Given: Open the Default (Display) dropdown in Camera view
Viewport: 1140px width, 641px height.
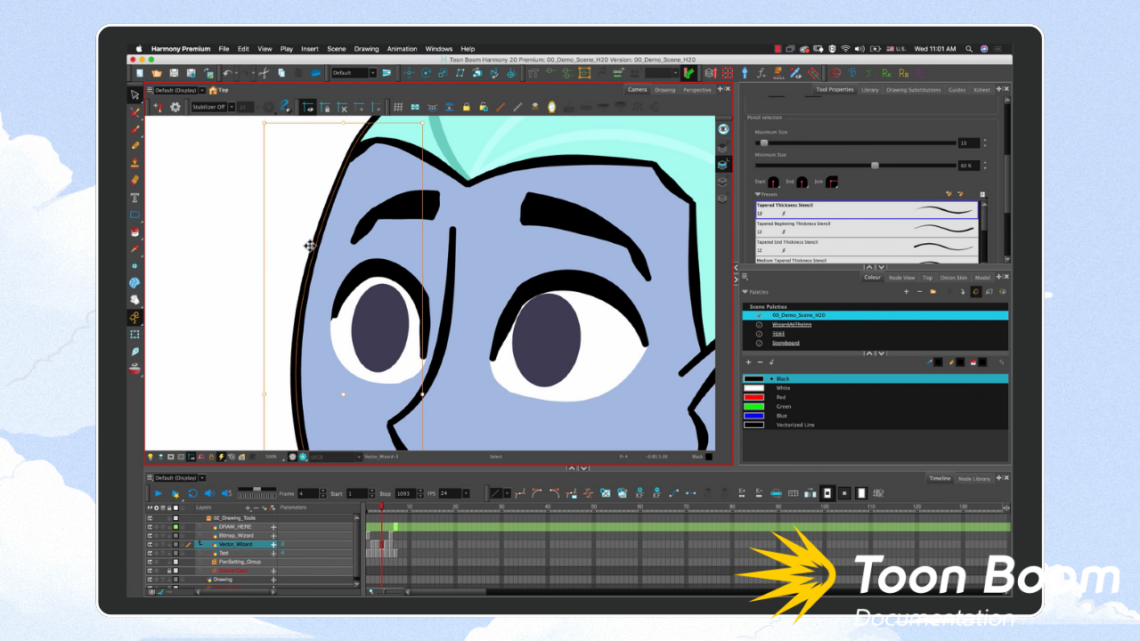Looking at the screenshot, I should coord(202,91).
